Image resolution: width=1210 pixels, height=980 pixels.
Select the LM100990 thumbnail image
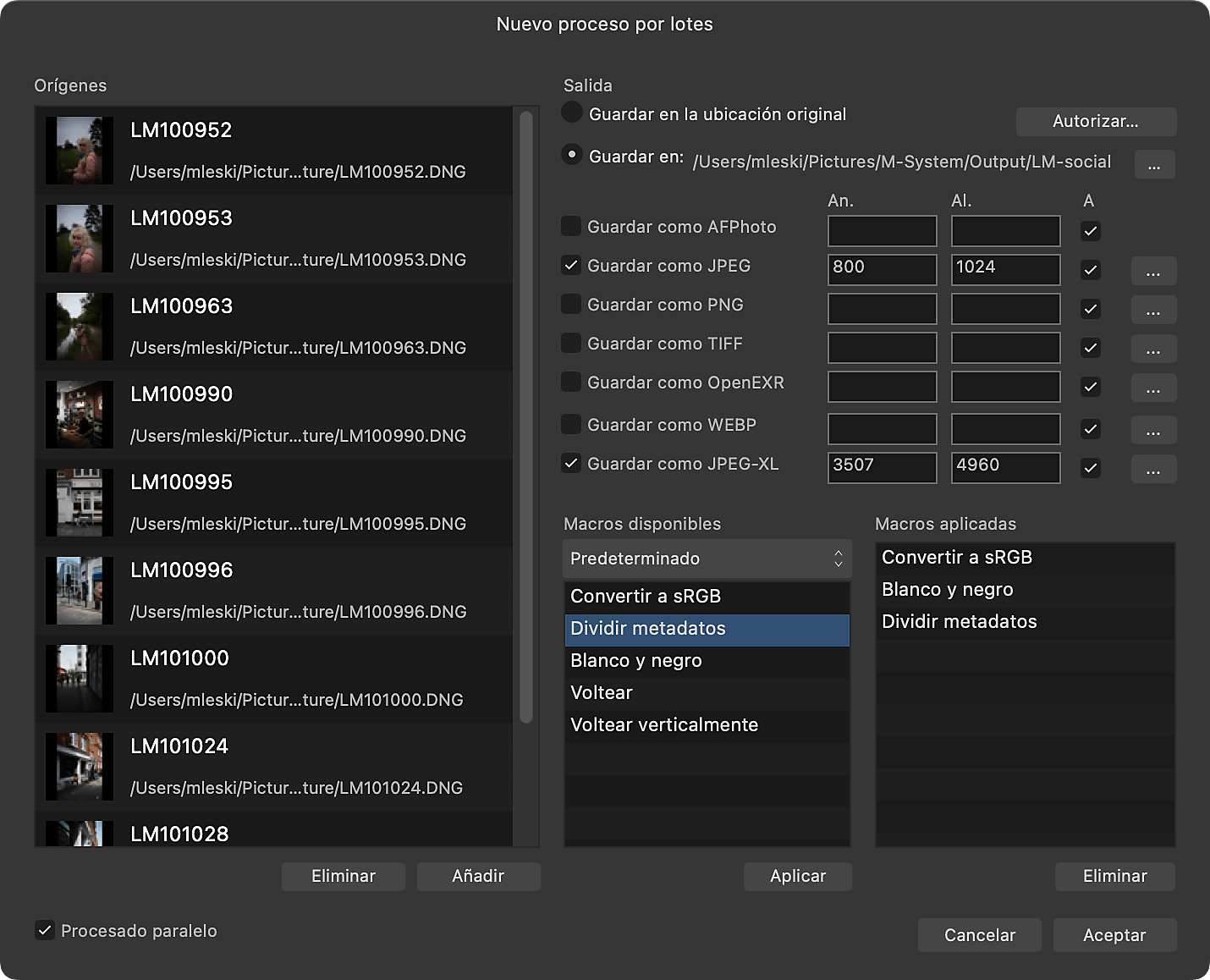79,415
